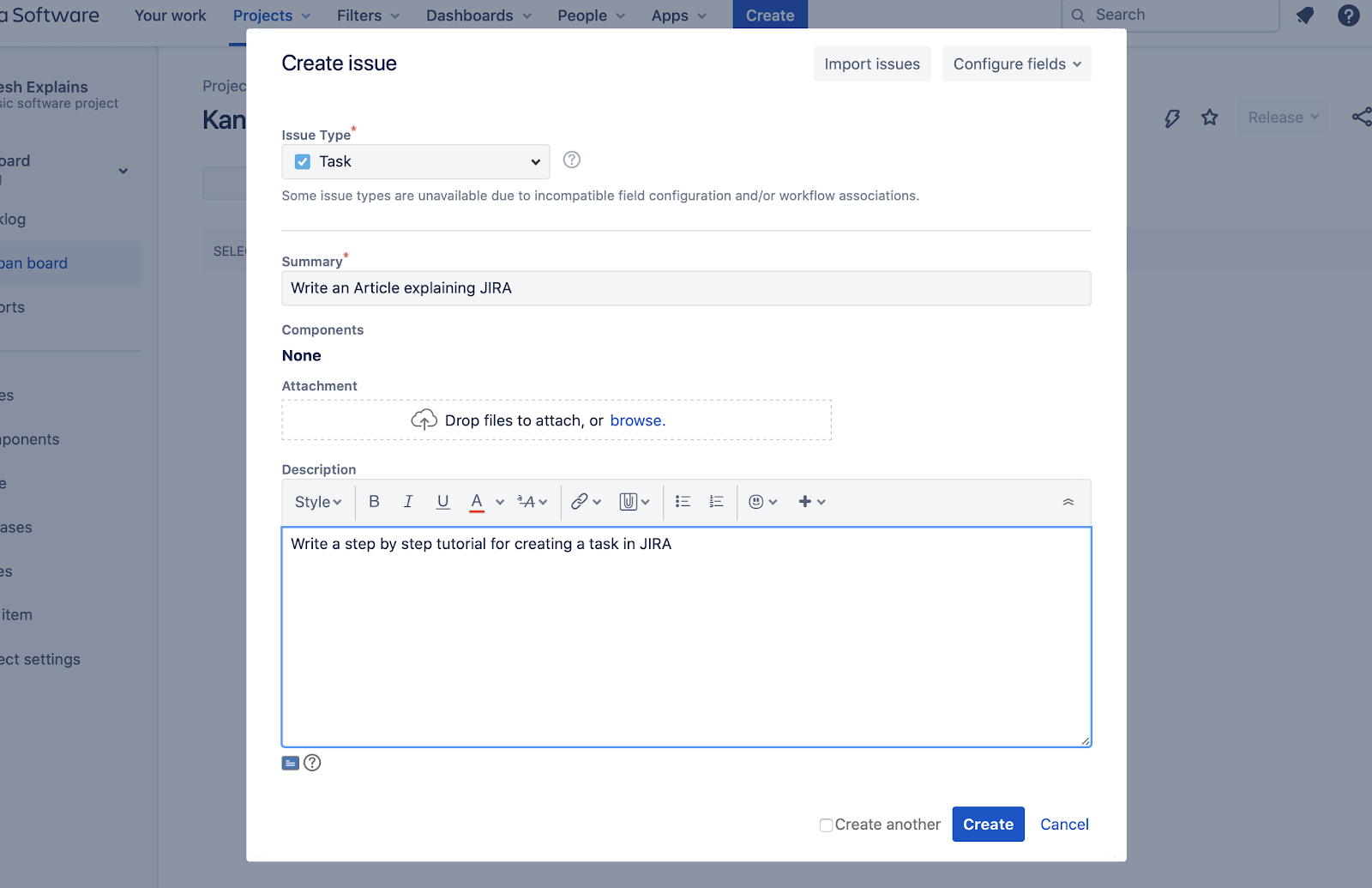Open more text formatting options menu
Viewport: 1372px width, 888px height.
click(532, 502)
